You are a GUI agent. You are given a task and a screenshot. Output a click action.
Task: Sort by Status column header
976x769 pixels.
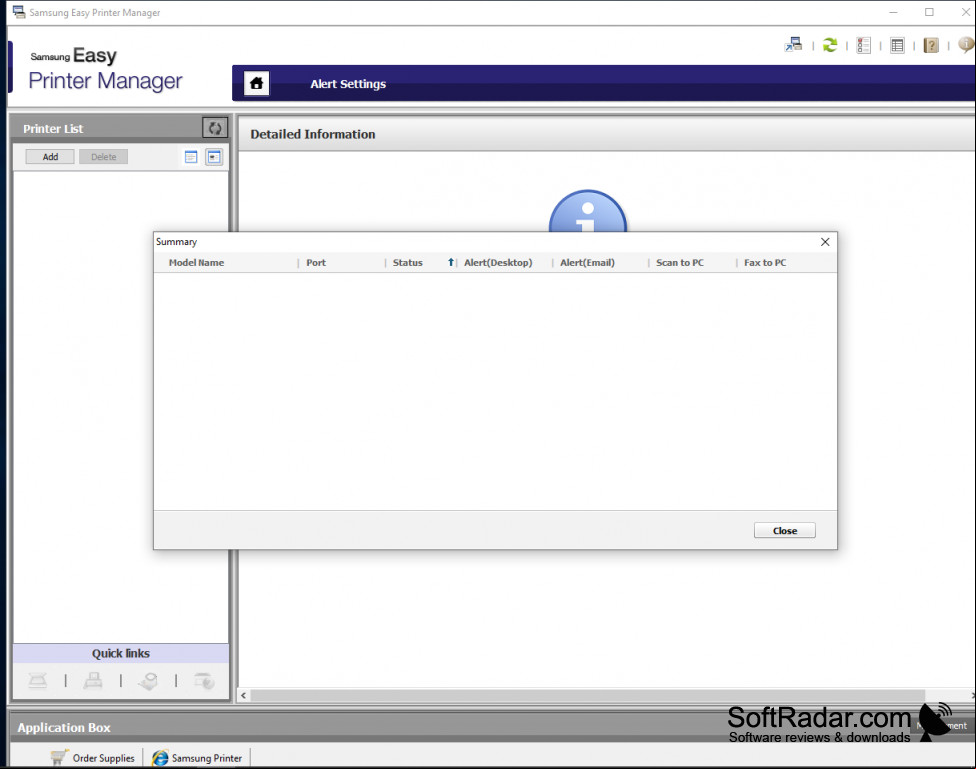(407, 263)
